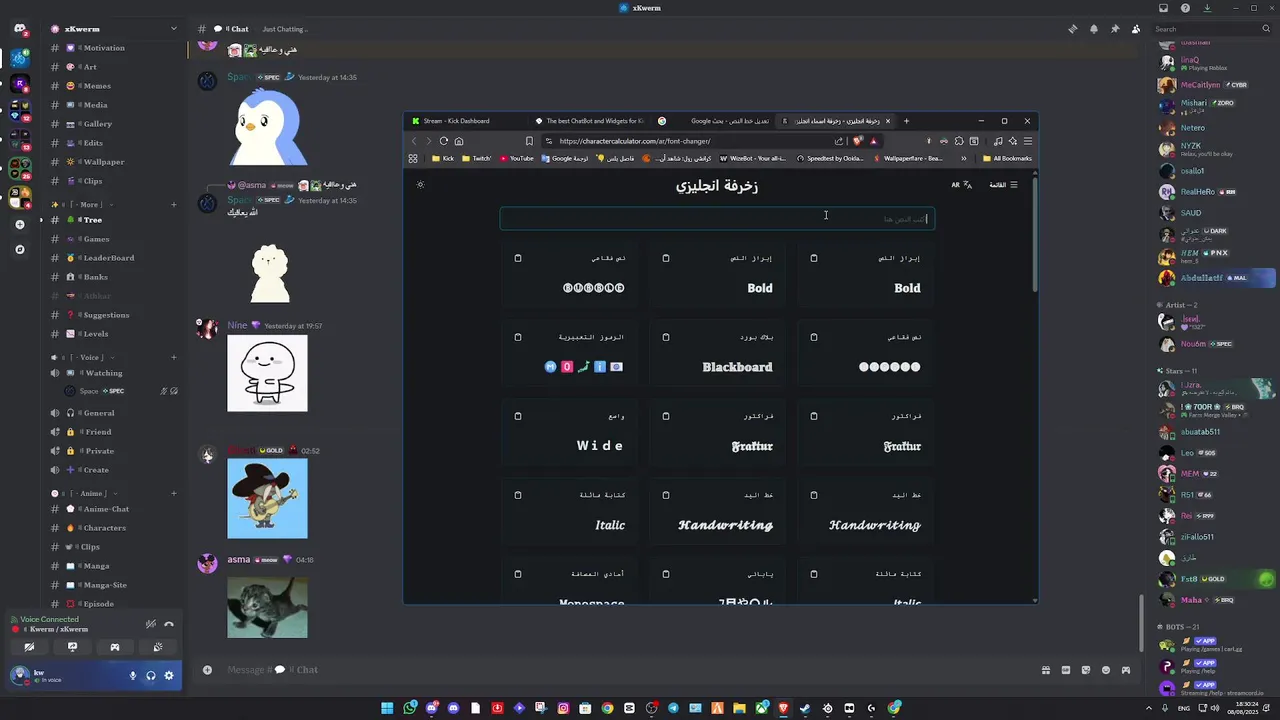This screenshot has width=1280, height=720.
Task: Open Twitch bookmark folder
Action: point(476,158)
